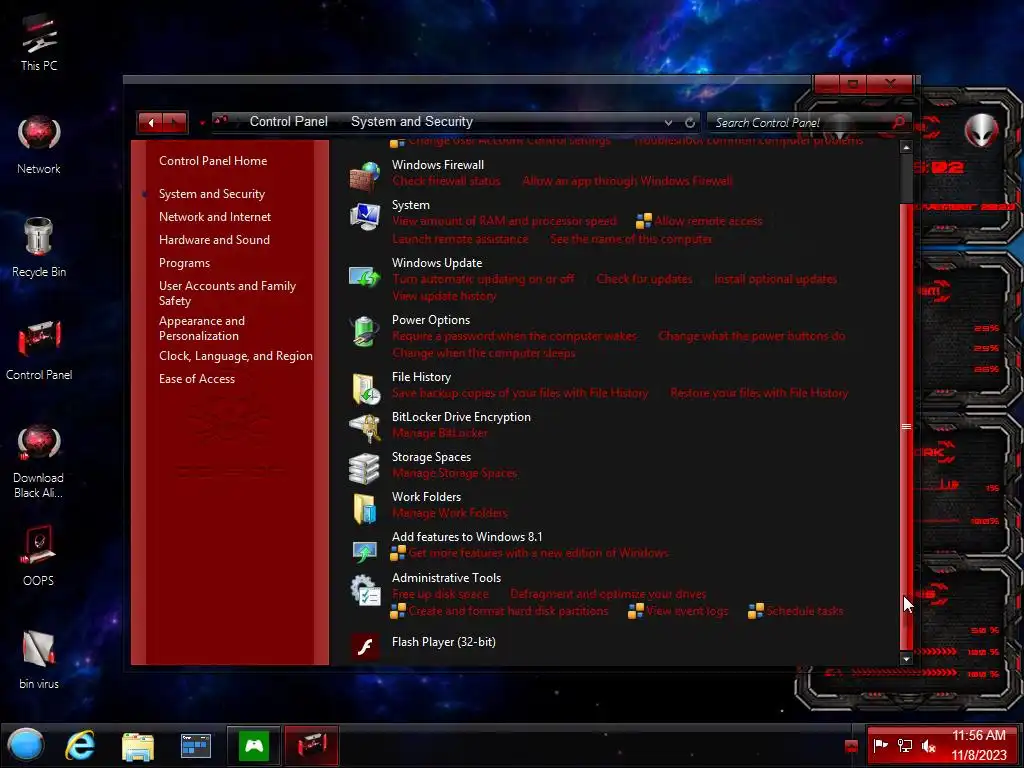Click View event logs link
This screenshot has width=1024, height=768.
(686, 611)
